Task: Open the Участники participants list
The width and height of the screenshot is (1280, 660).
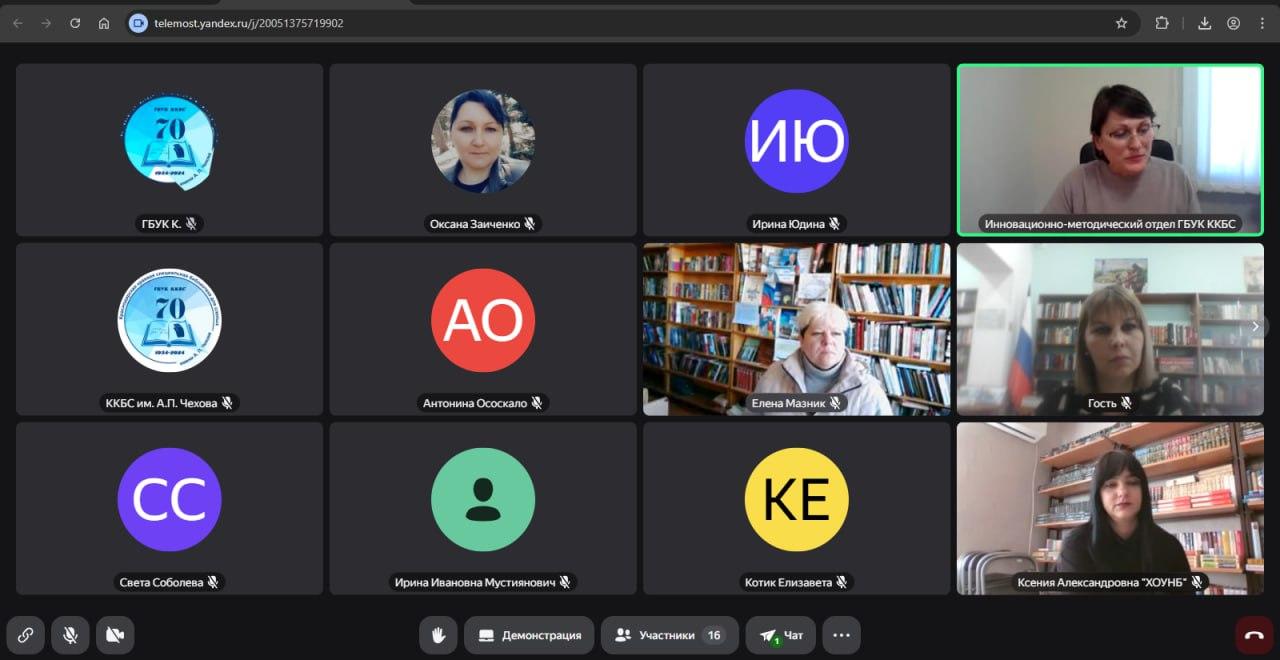Action: tap(669, 635)
